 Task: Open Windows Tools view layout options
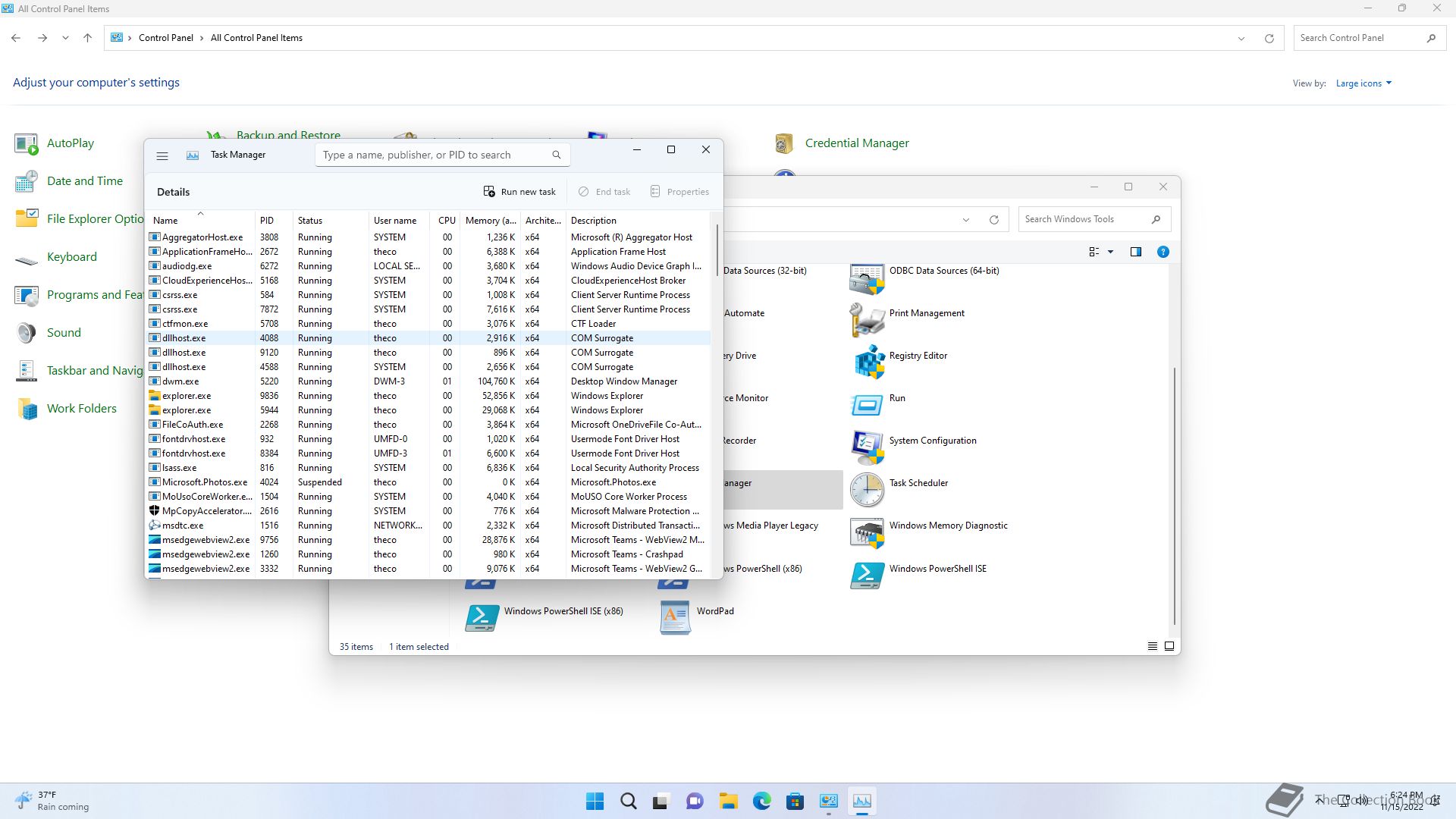(x=1100, y=252)
